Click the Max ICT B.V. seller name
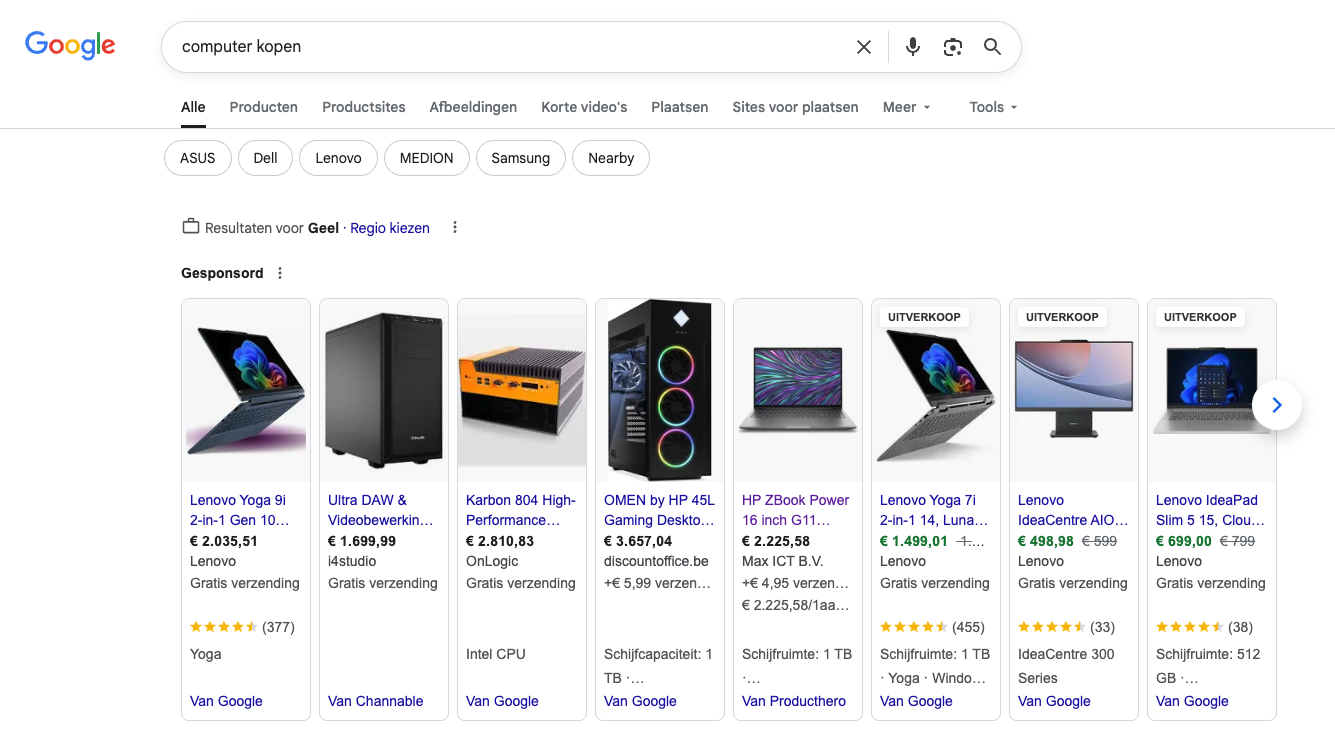This screenshot has height=742, width=1335. coord(783,561)
